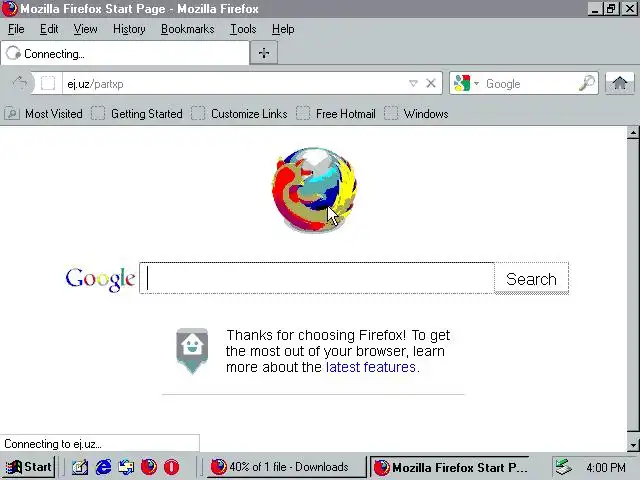
Task: Focus the ej.uz/partxp address field
Action: (235, 84)
